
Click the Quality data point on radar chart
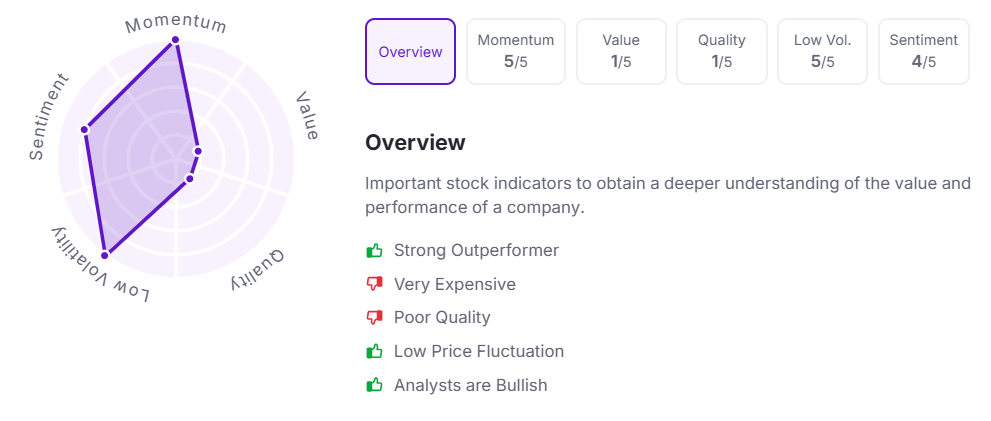189,179
